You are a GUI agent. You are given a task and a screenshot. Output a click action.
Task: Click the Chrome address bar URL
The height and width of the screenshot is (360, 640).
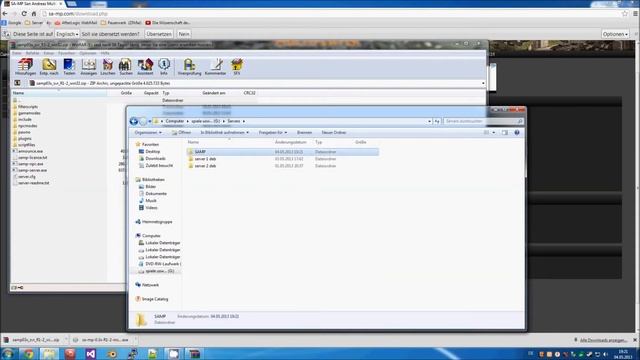[78, 13]
